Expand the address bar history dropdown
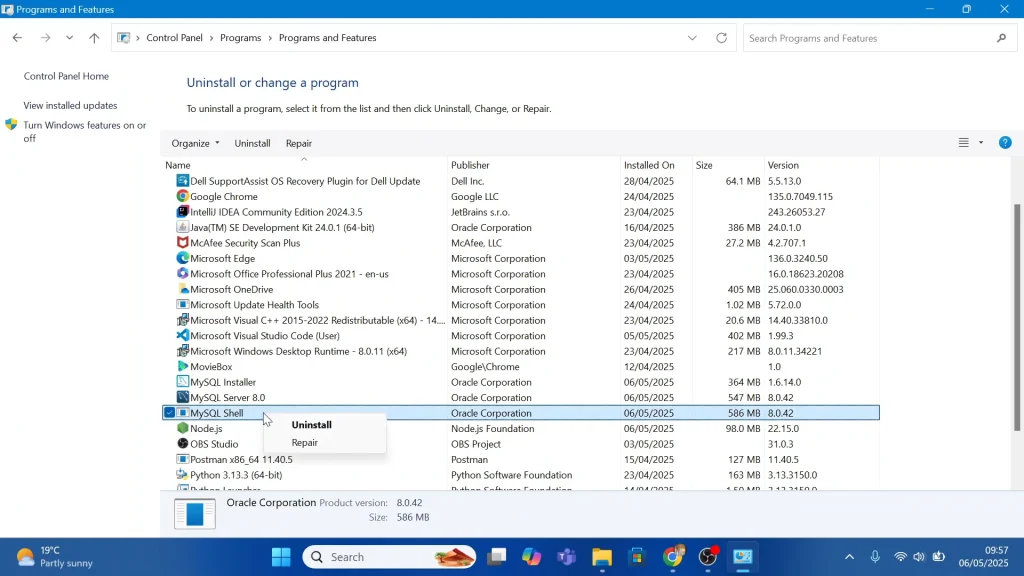1024x576 pixels. [x=692, y=38]
